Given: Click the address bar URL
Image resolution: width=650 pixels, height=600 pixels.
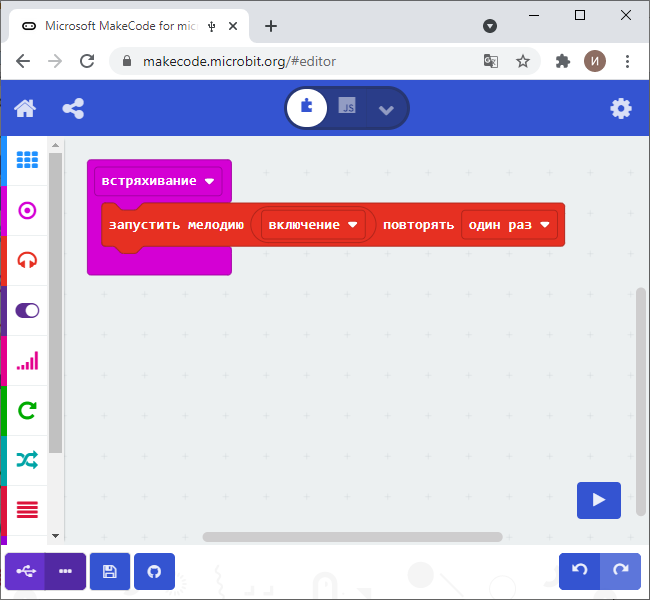Looking at the screenshot, I should pos(239,61).
